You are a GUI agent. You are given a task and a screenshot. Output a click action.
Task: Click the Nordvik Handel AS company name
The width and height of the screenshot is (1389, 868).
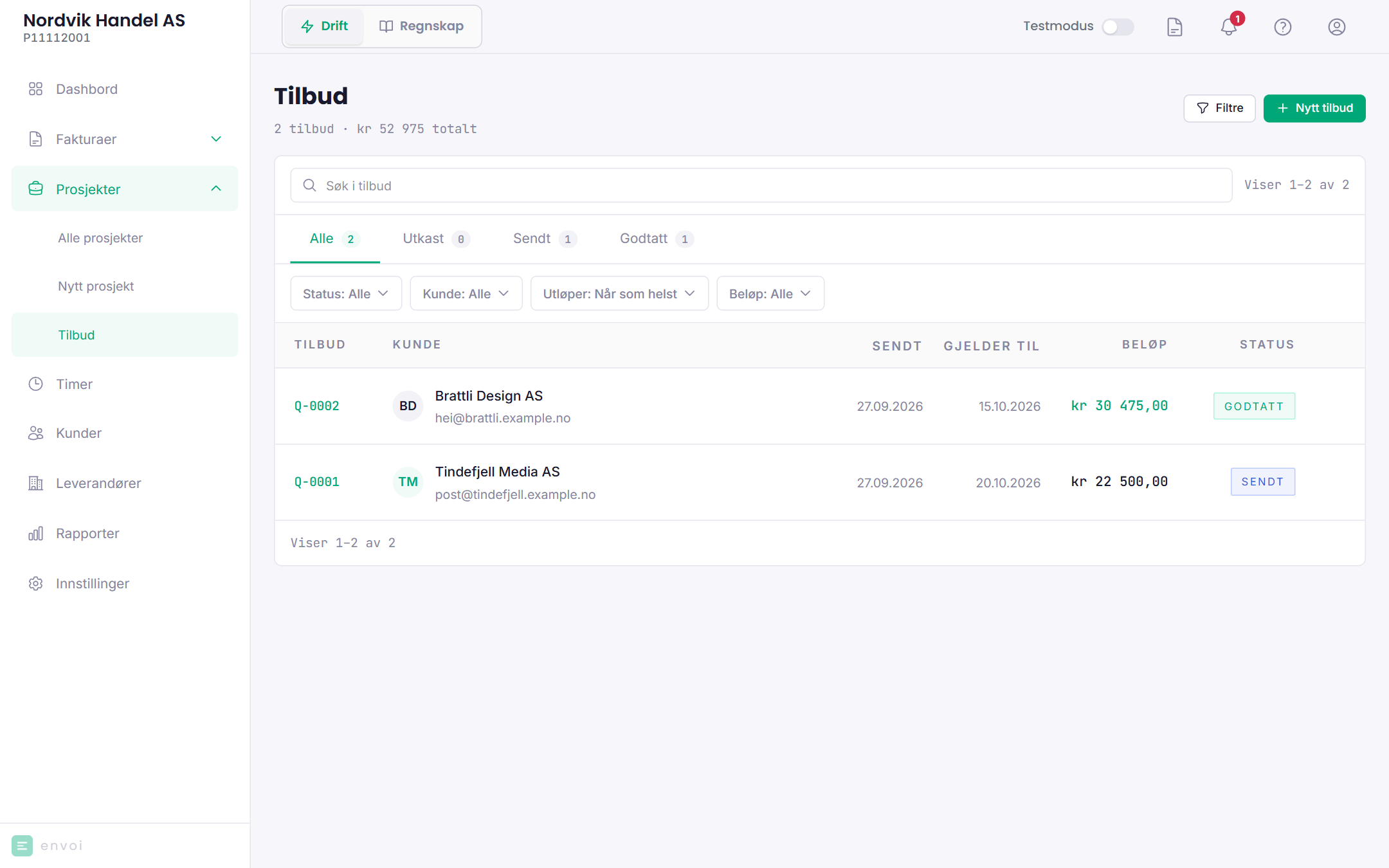104,20
